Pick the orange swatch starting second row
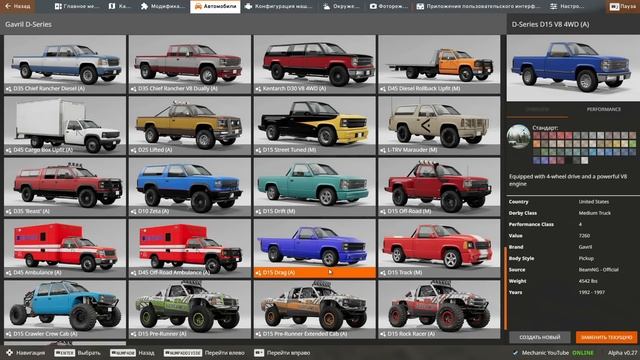 [x=536, y=144]
